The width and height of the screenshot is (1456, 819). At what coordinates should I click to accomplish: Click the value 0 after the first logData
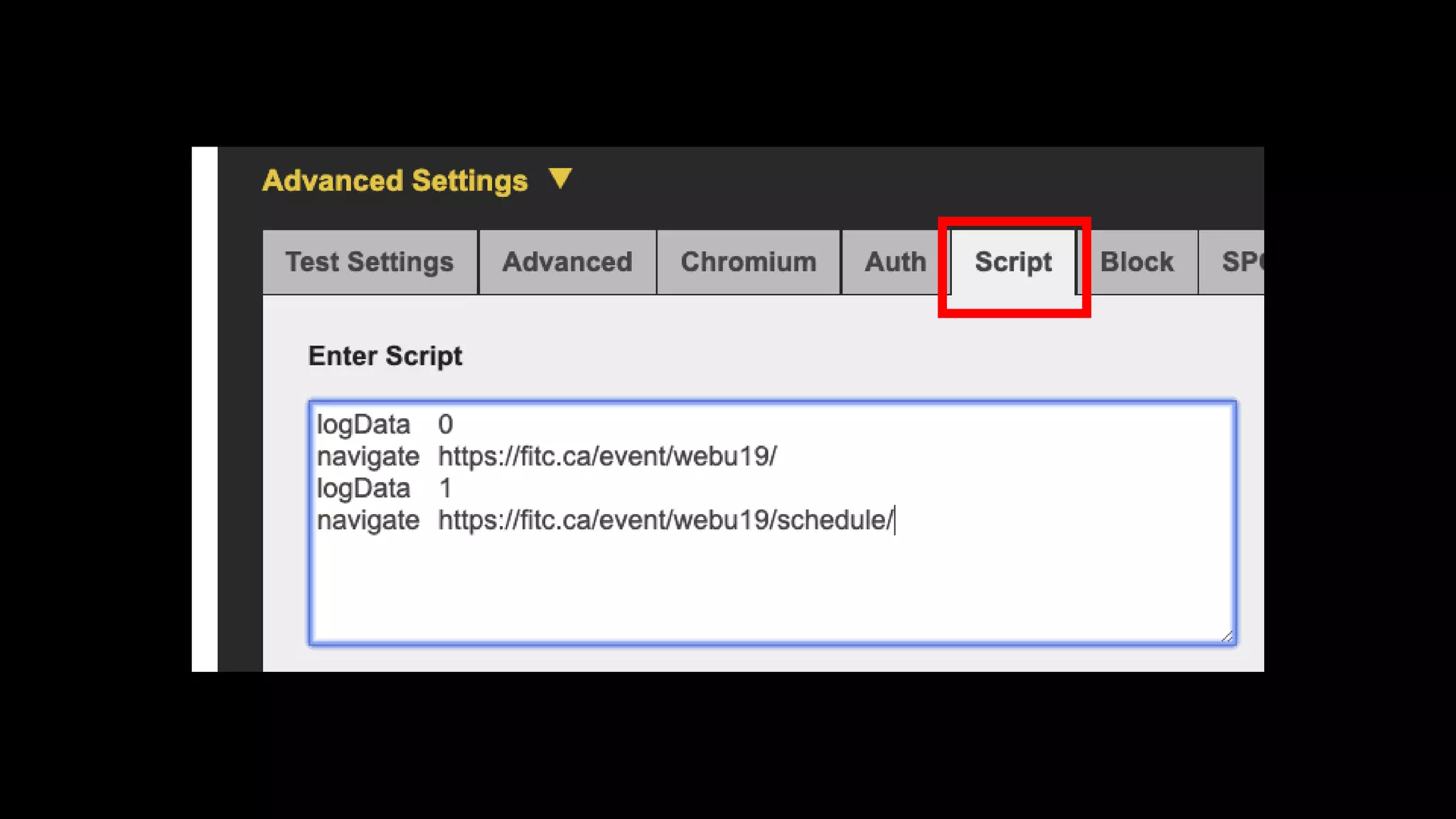click(x=445, y=424)
